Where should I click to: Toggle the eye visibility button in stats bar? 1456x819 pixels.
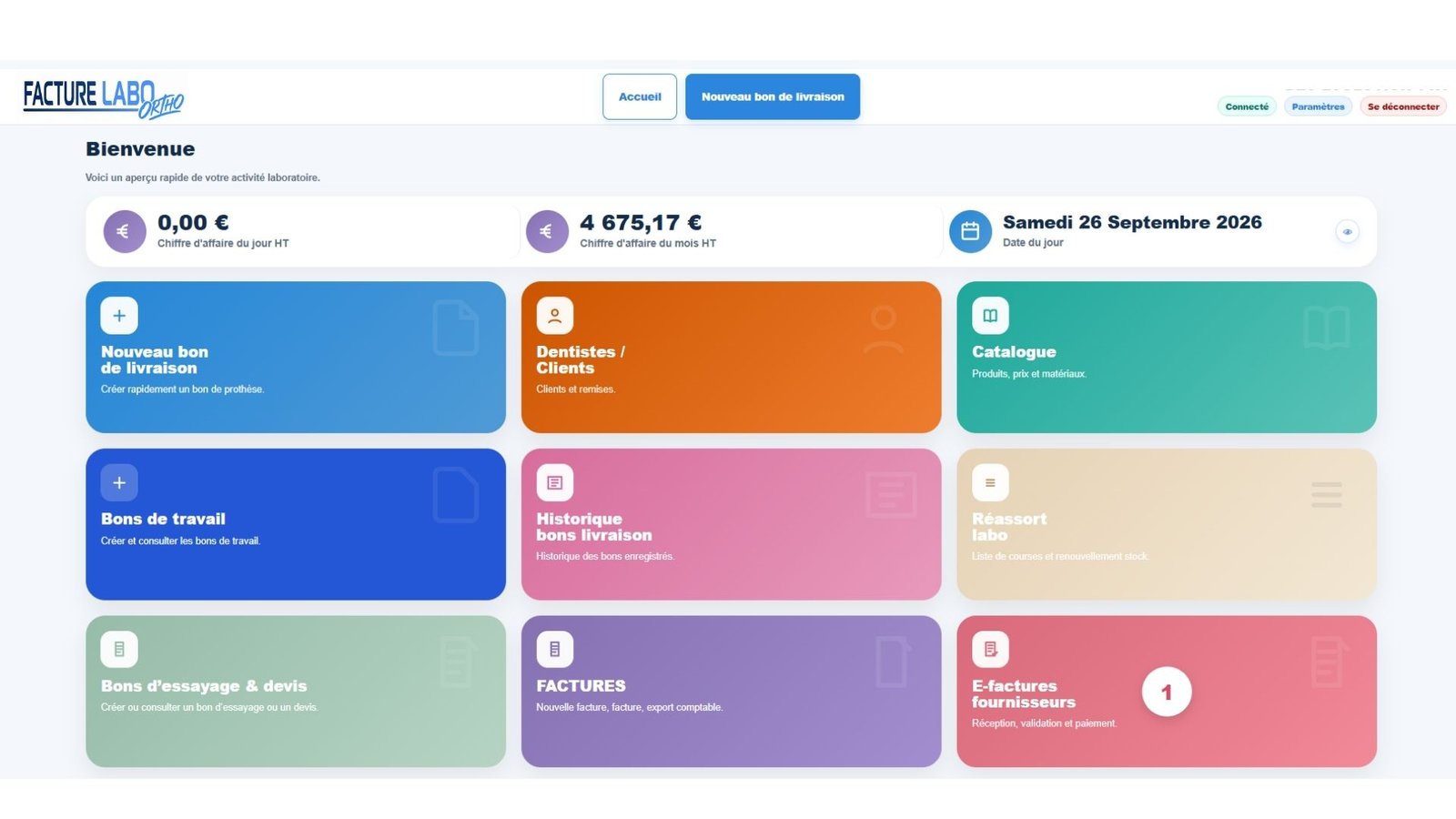point(1348,232)
